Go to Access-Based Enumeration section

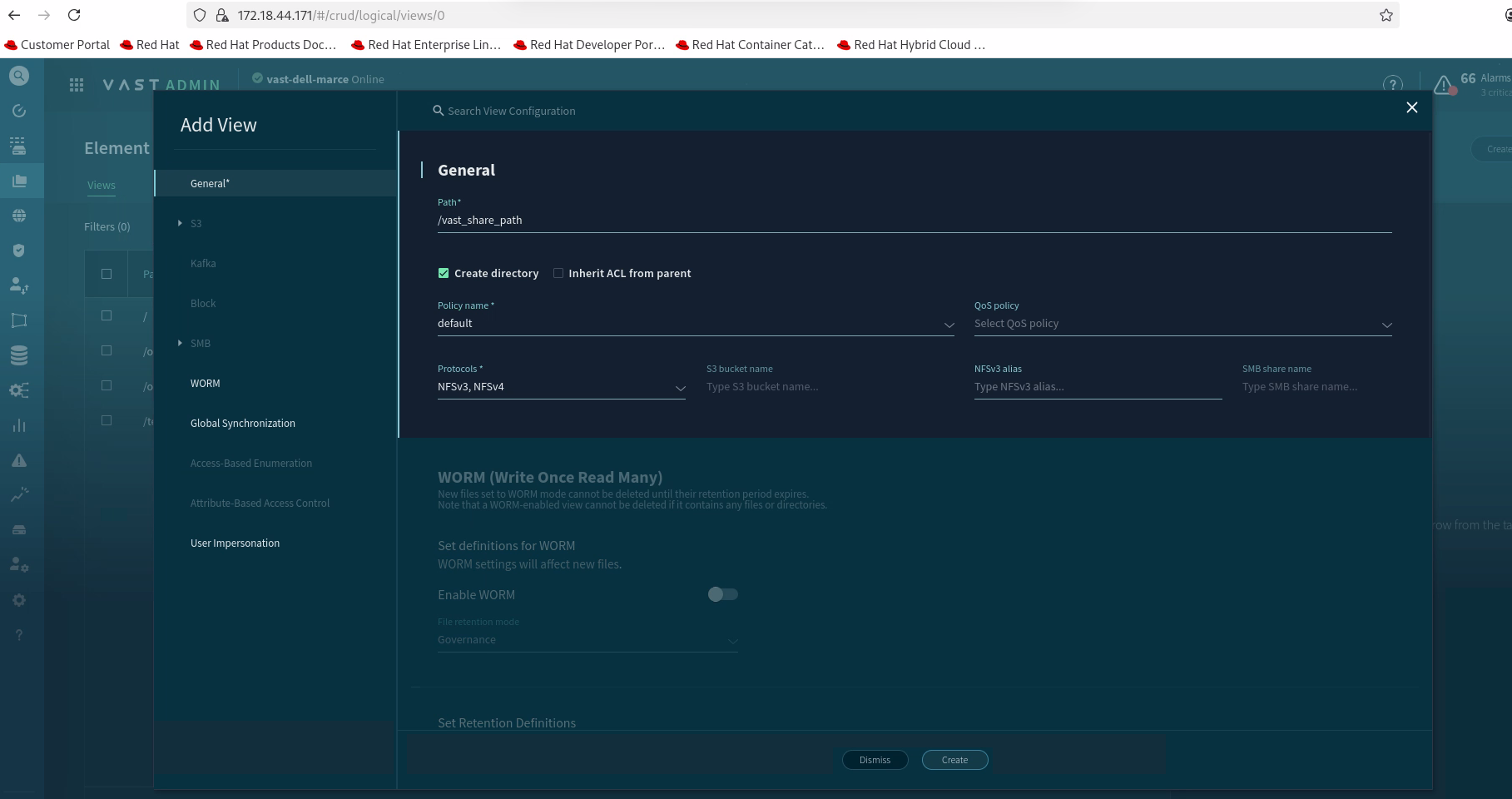(251, 463)
